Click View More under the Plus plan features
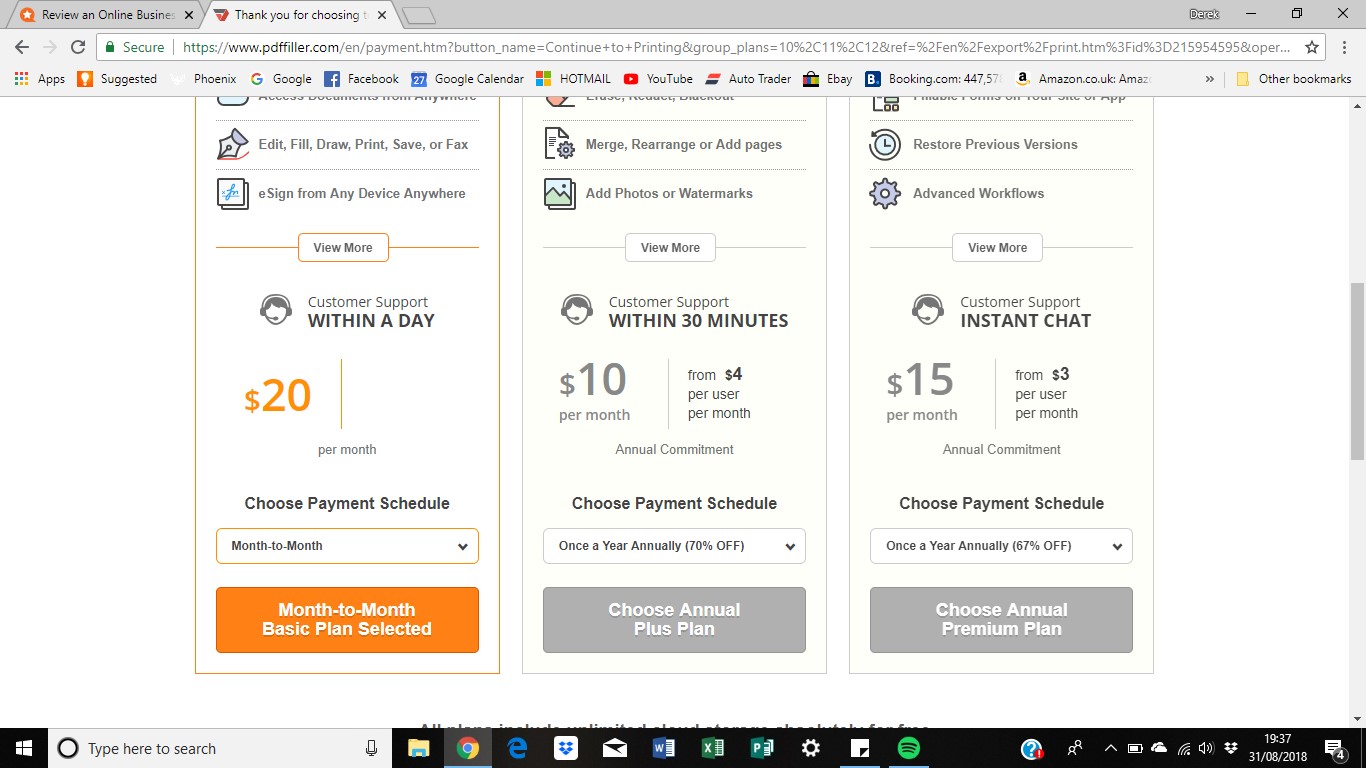 click(x=670, y=247)
